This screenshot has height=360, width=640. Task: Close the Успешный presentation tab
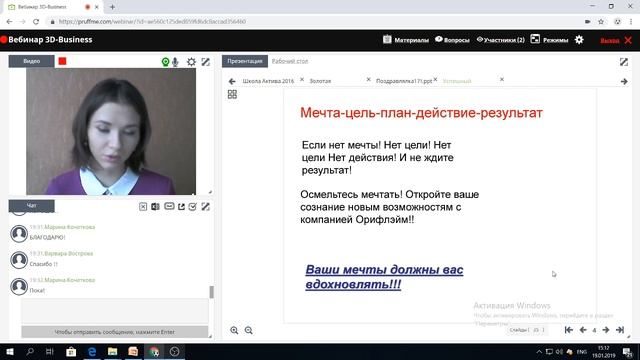pos(502,80)
